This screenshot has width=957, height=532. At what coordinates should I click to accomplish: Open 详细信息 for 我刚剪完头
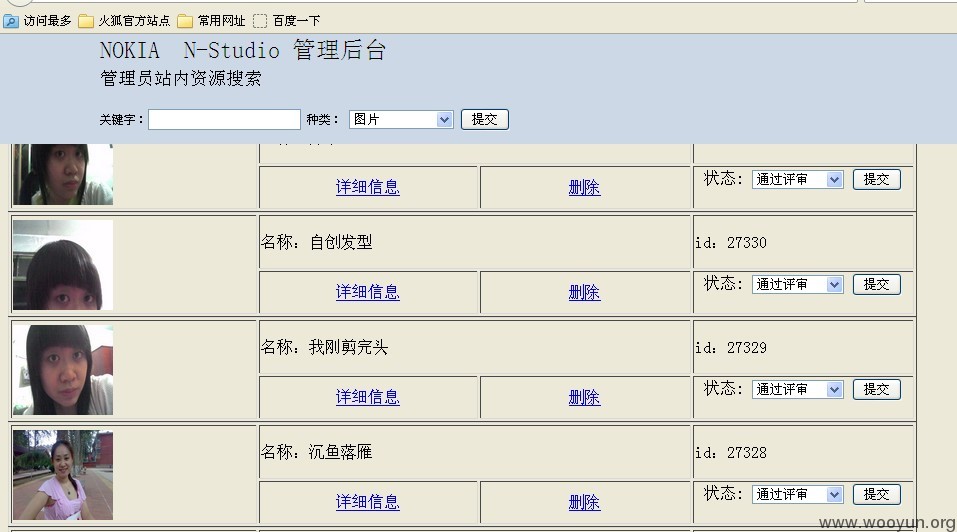pos(367,397)
